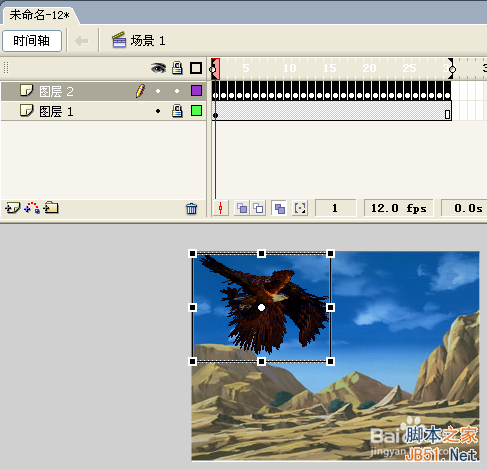Screen dimensions: 487x469
Task: Click the pencil edit icon on 图层 2
Action: coord(140,91)
